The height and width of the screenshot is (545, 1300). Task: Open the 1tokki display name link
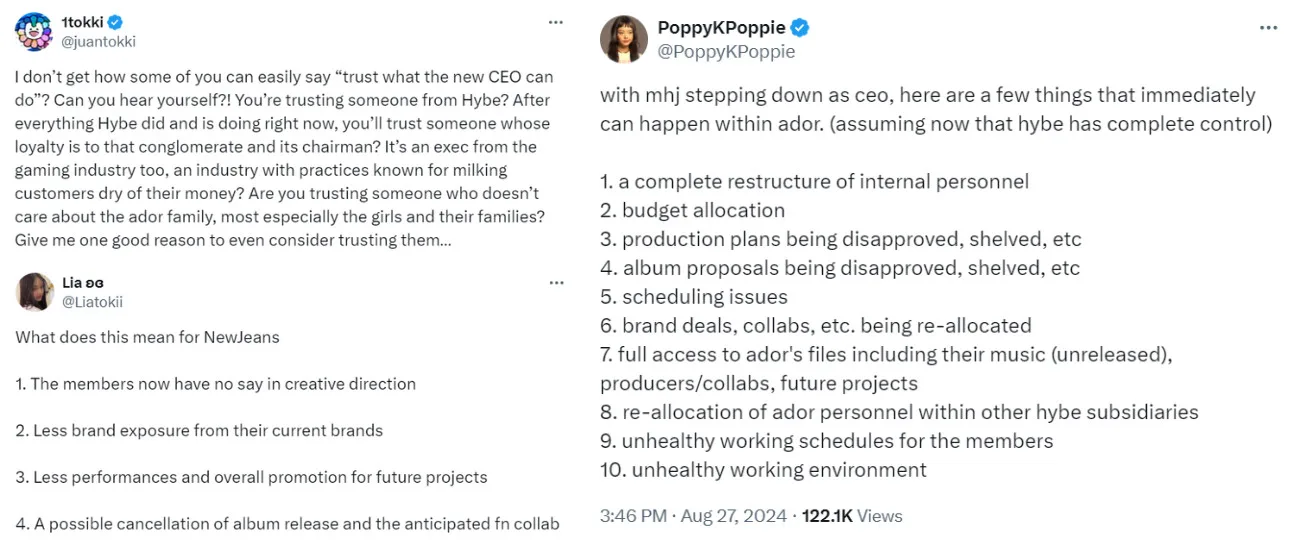tap(84, 22)
